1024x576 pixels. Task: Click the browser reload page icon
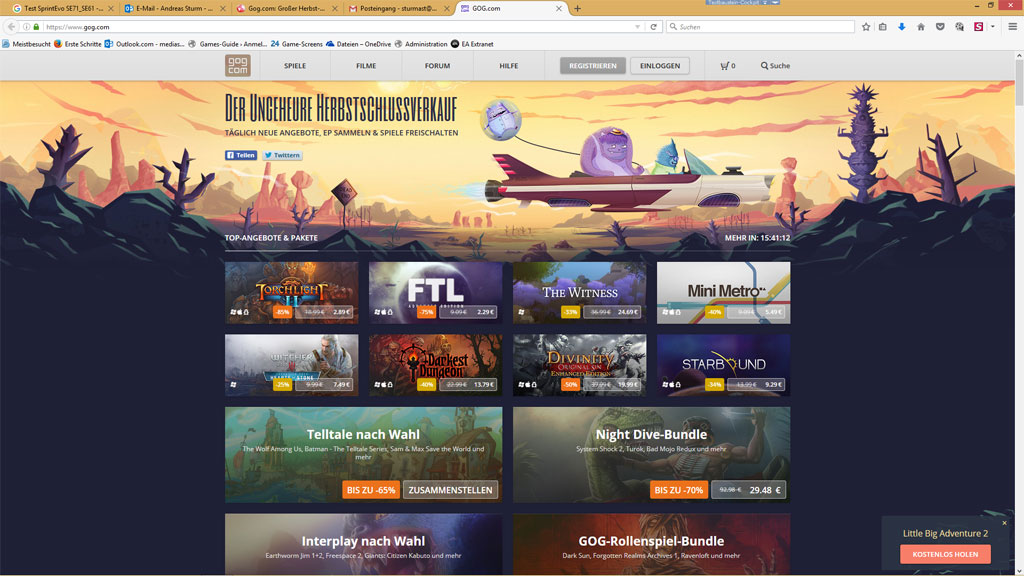[654, 27]
